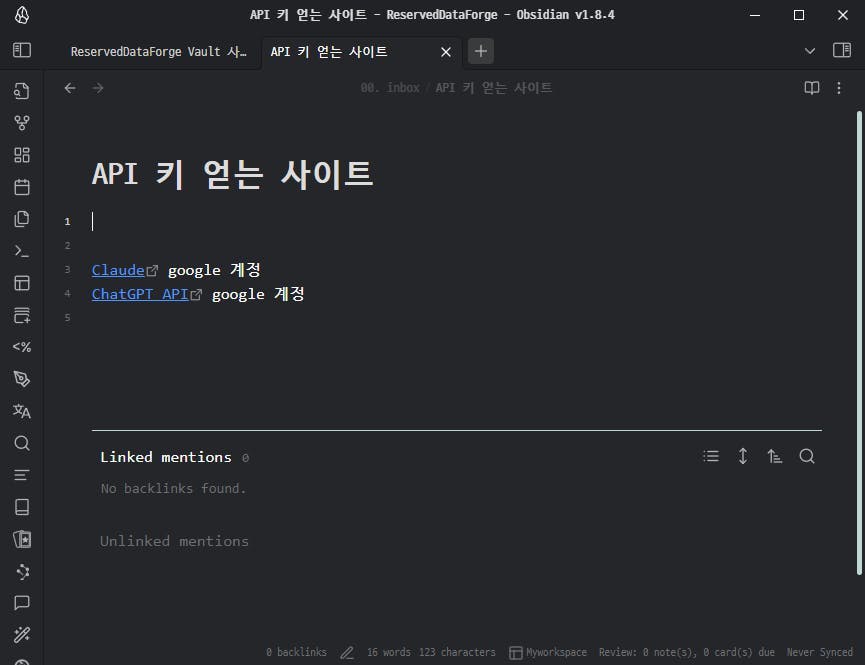Collapse results in backlinks list icon
This screenshot has height=665, width=865.
point(711,456)
